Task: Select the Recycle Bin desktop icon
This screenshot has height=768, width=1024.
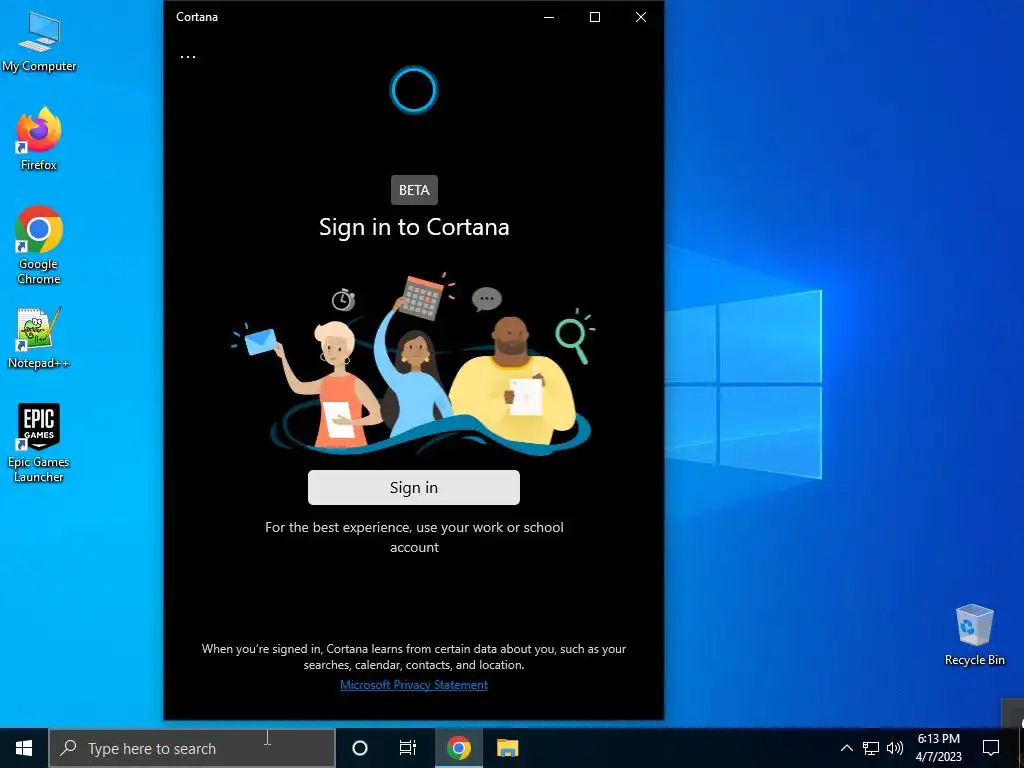Action: pyautogui.click(x=974, y=635)
